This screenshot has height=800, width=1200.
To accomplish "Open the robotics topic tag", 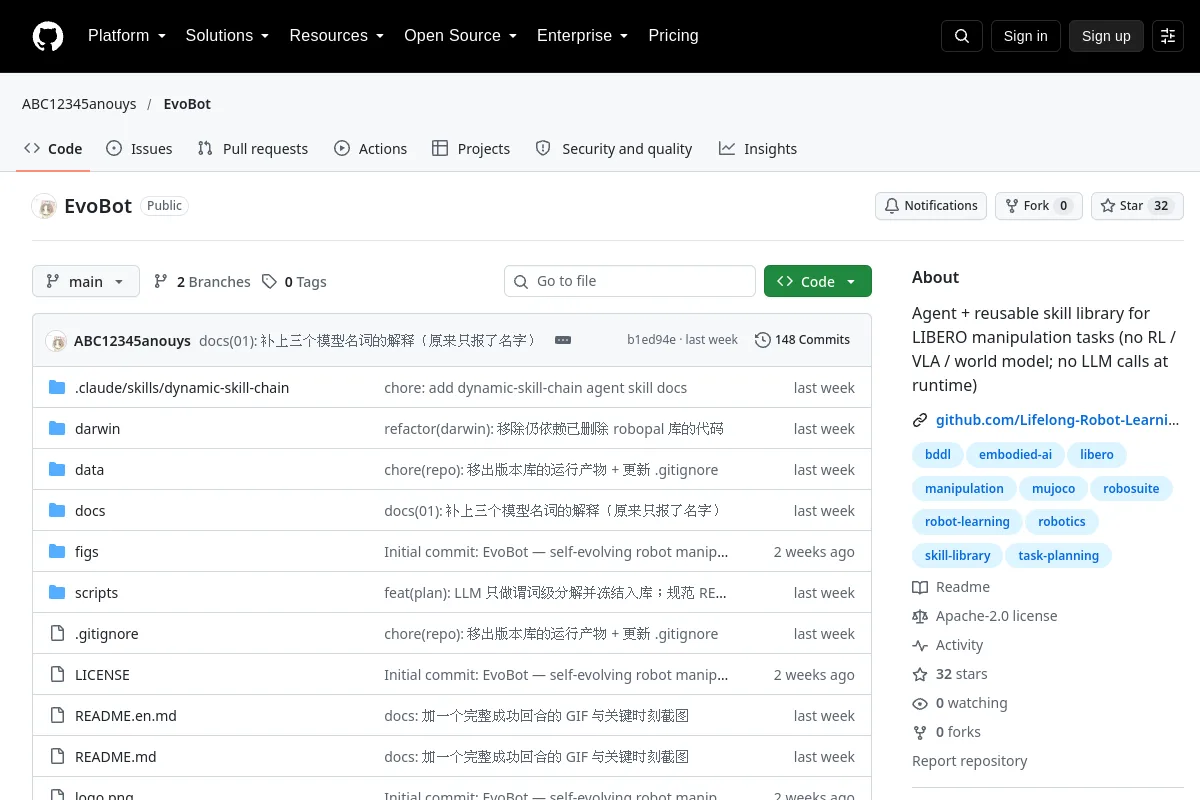I will point(1062,522).
